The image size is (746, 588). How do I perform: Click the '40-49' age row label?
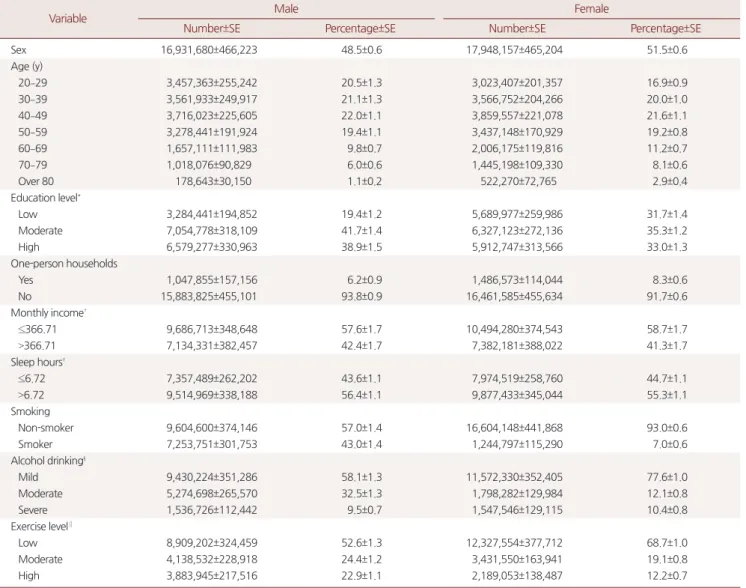(x=33, y=116)
